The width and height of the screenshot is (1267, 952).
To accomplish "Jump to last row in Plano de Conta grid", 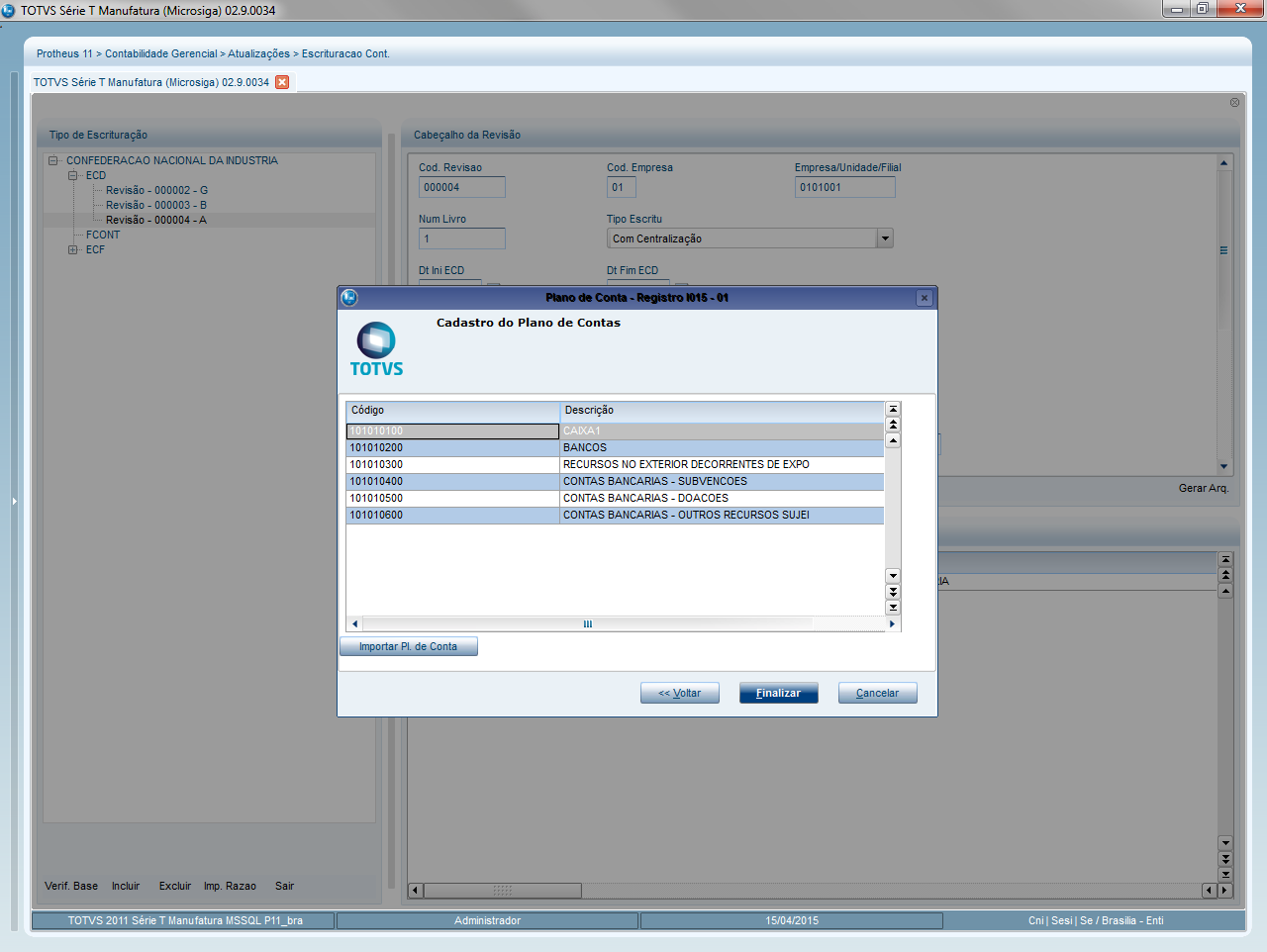I will 893,608.
